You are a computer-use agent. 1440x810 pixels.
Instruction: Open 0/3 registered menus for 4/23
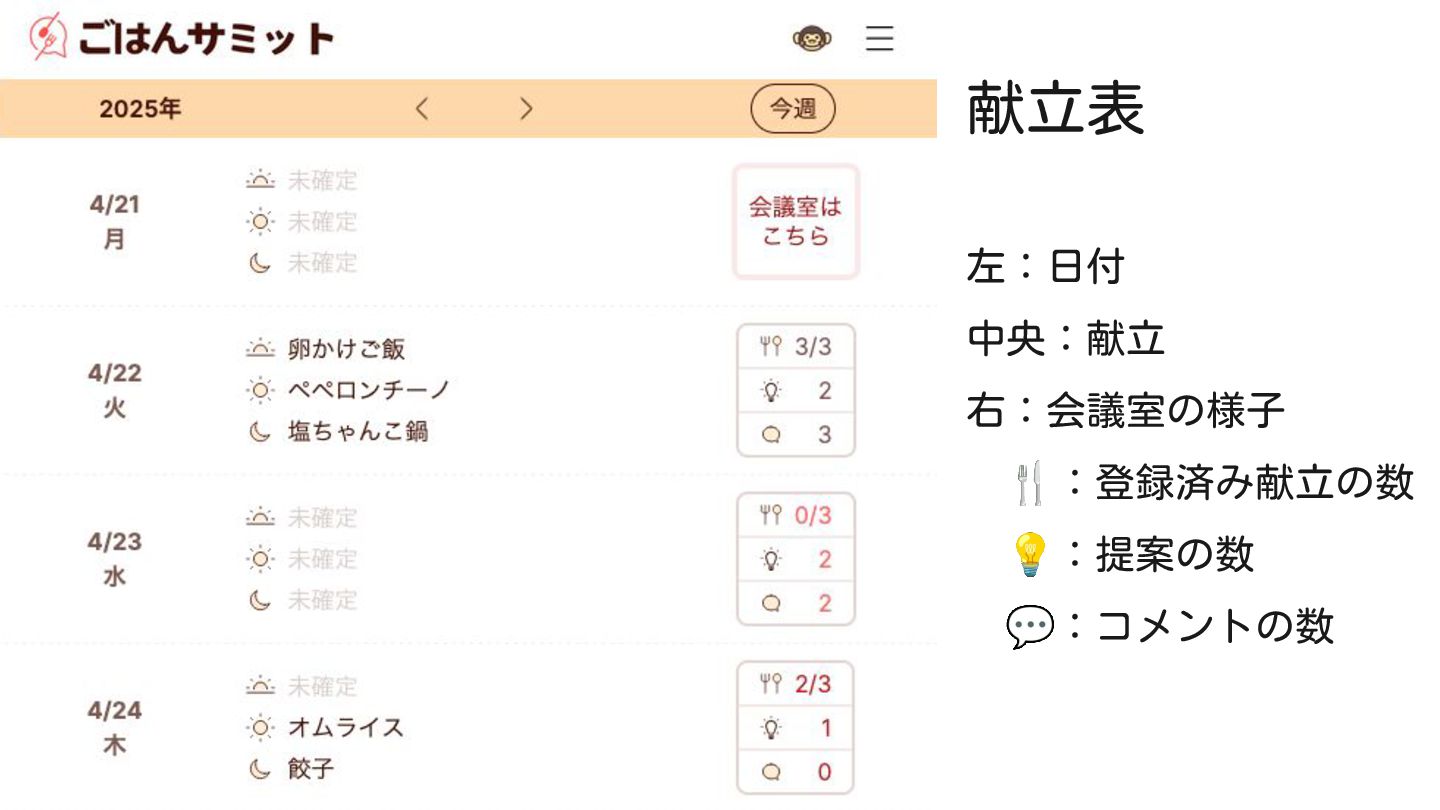pyautogui.click(x=796, y=516)
